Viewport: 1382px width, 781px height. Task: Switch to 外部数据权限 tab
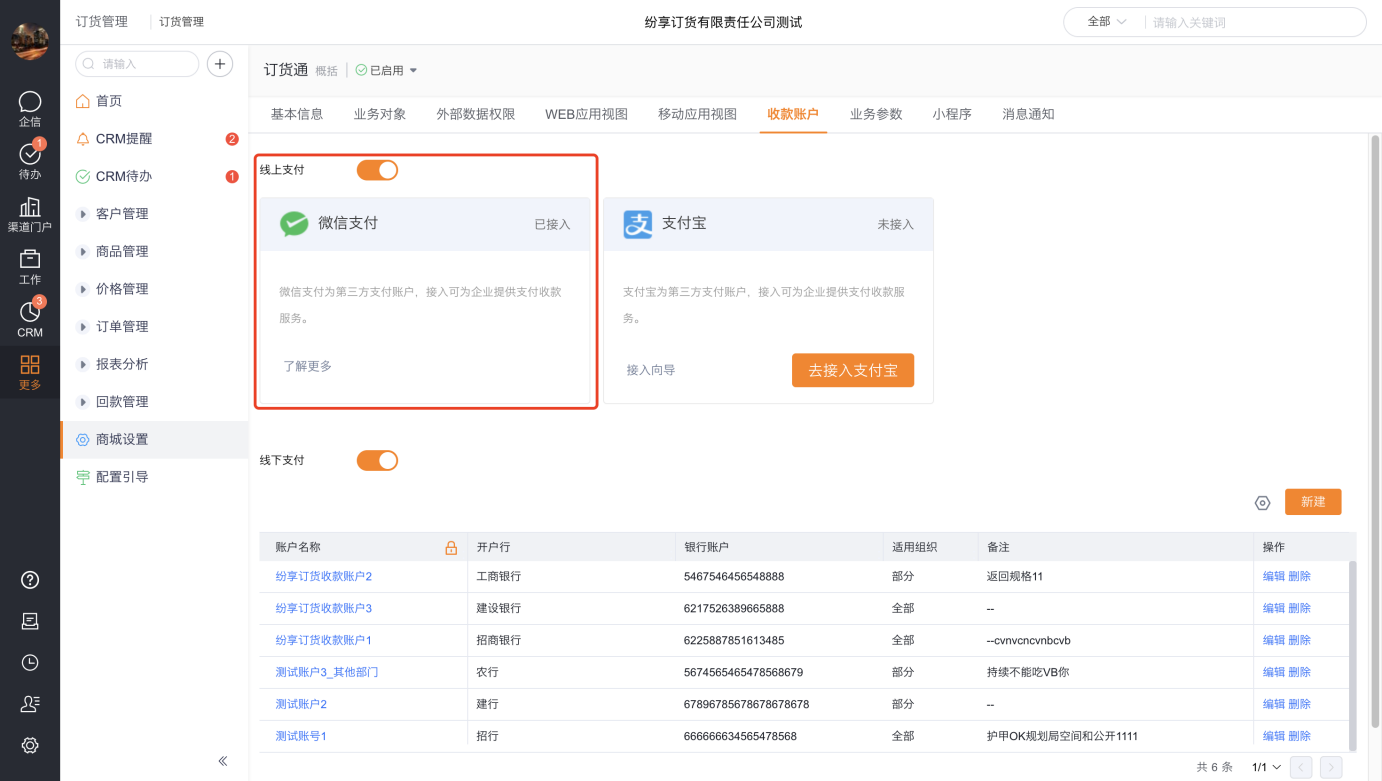pos(476,114)
